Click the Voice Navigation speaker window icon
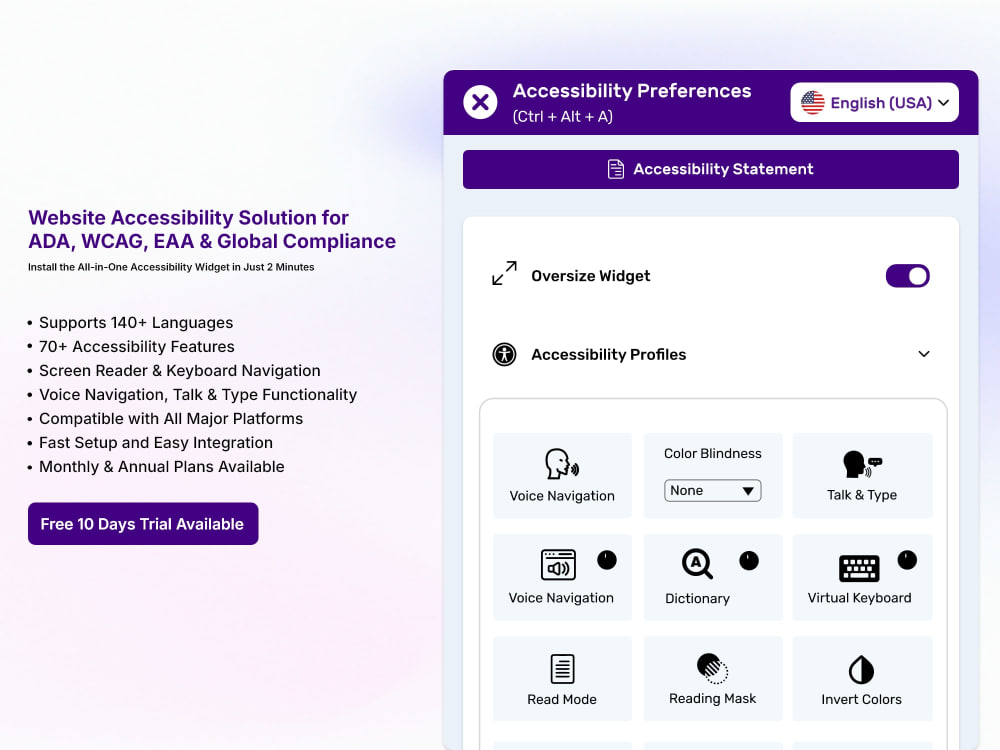The image size is (1000, 750). pos(558,564)
